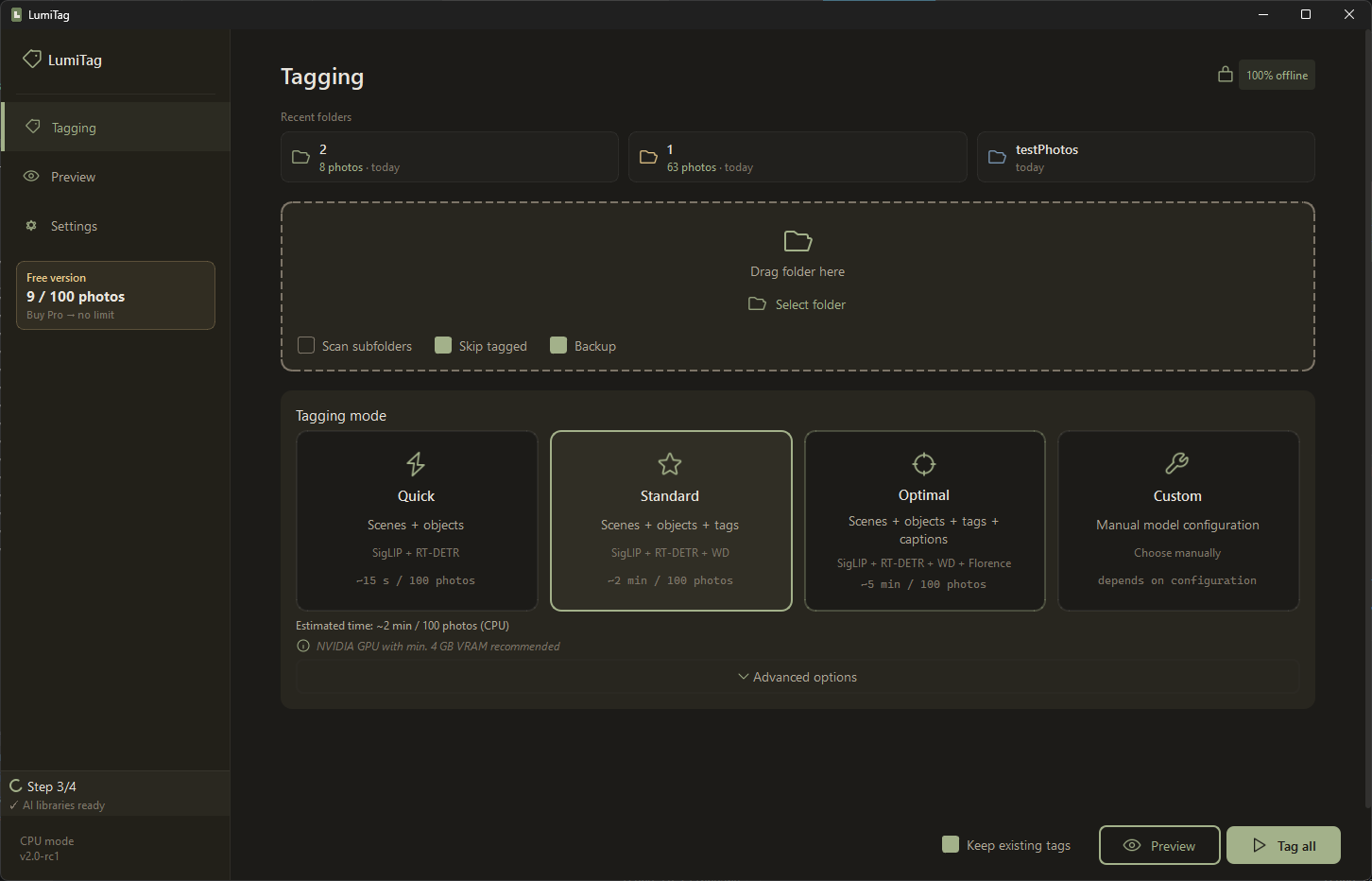Toggle the Backup checkbox

558,345
